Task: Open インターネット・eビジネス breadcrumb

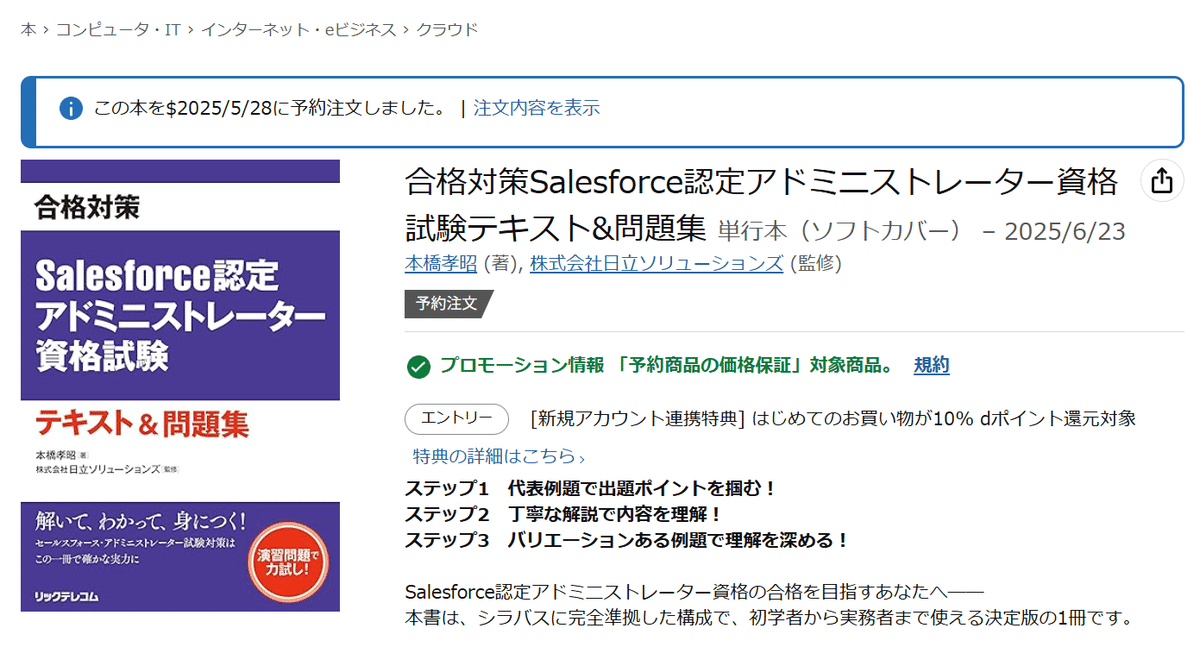Action: 298,30
